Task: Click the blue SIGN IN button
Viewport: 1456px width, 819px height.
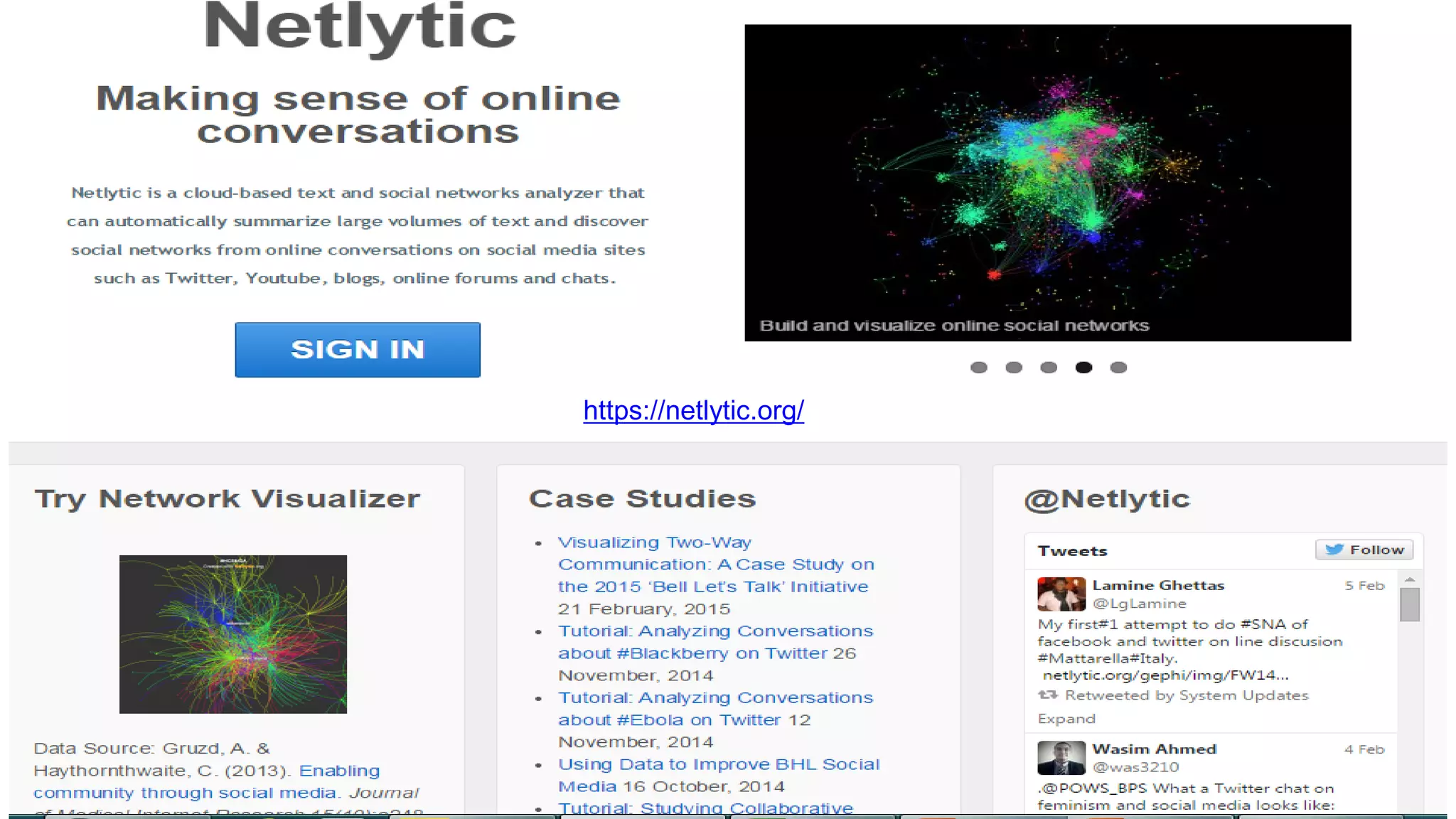Action: click(358, 350)
